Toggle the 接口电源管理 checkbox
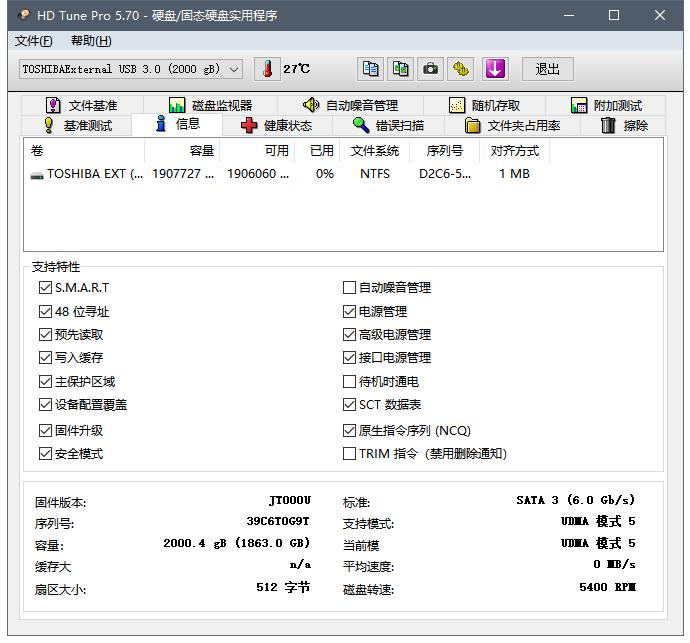Viewport: 690px width, 643px height. point(349,357)
